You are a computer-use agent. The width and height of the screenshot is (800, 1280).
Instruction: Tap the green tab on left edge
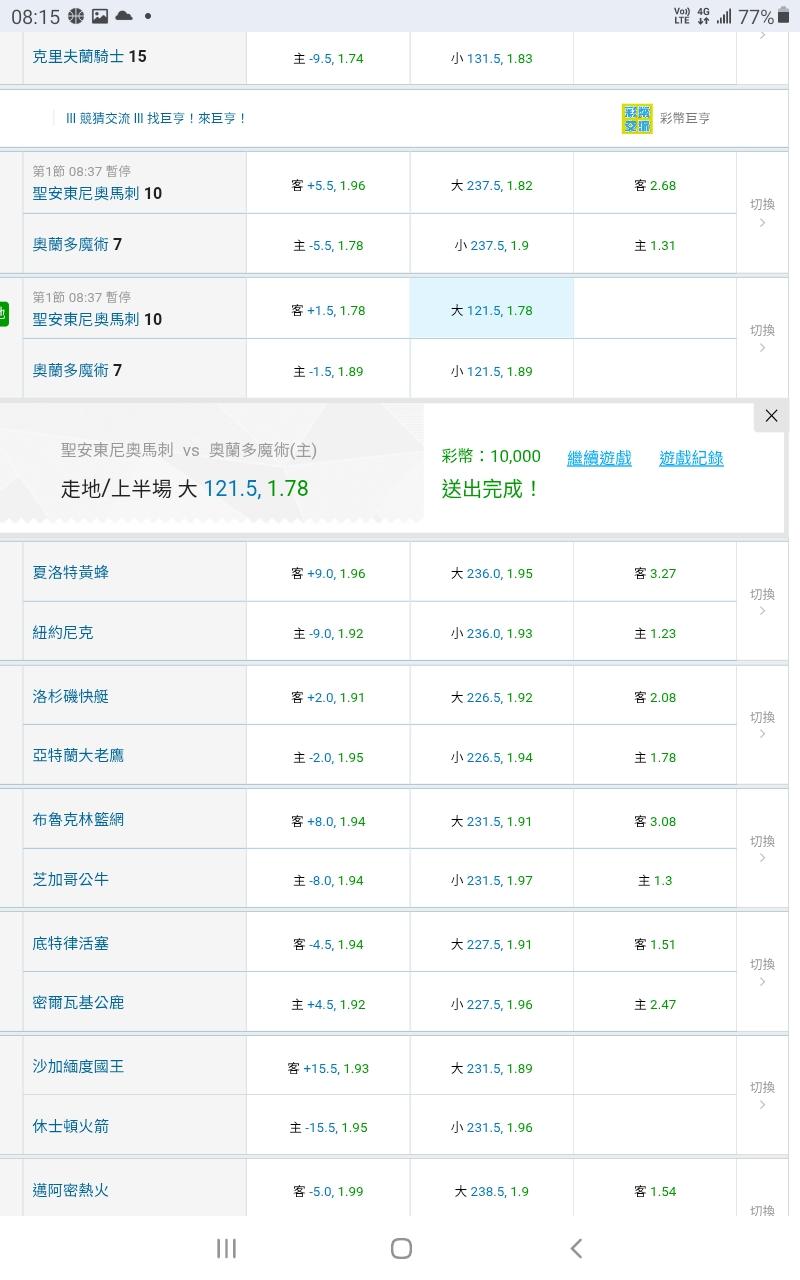4,313
